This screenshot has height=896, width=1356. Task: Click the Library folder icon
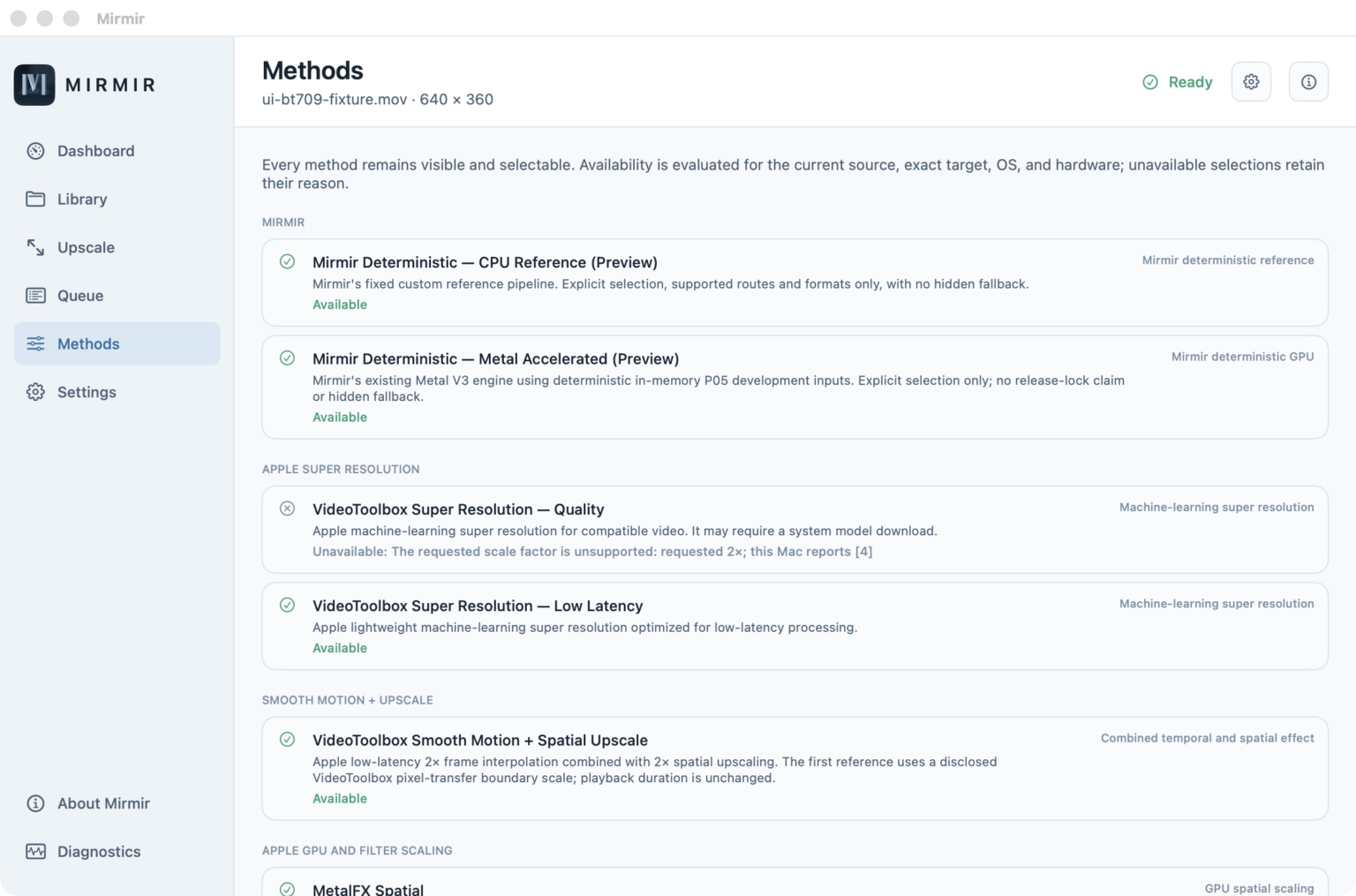click(x=35, y=199)
